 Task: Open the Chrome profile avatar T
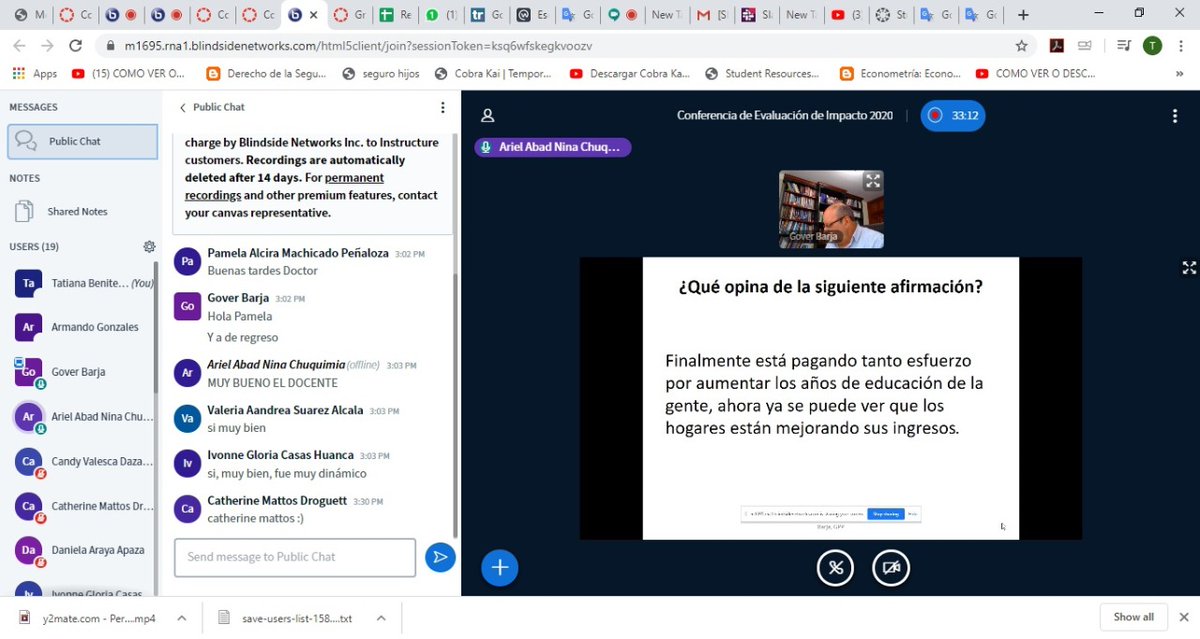(1152, 46)
